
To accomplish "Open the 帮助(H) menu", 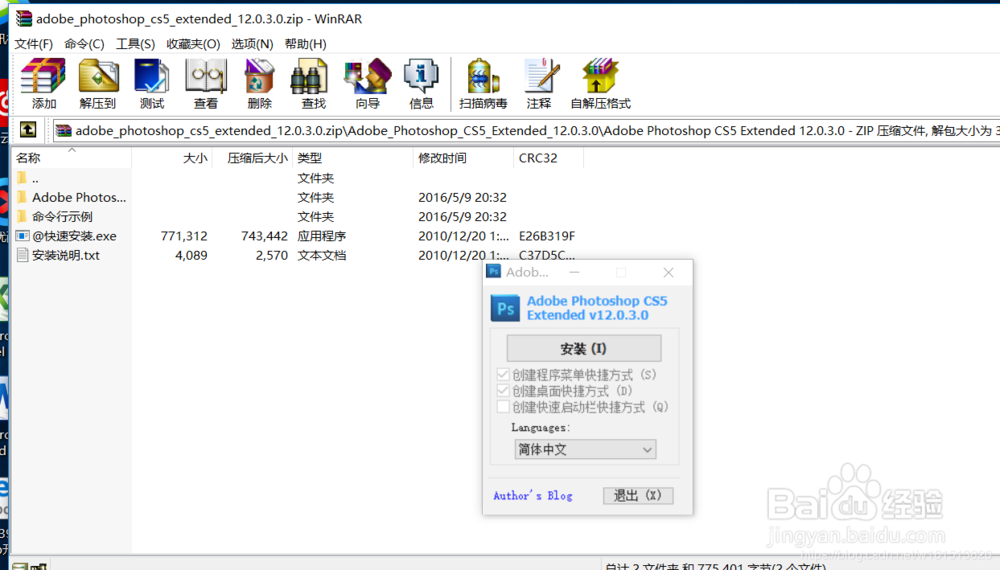I will [x=305, y=44].
